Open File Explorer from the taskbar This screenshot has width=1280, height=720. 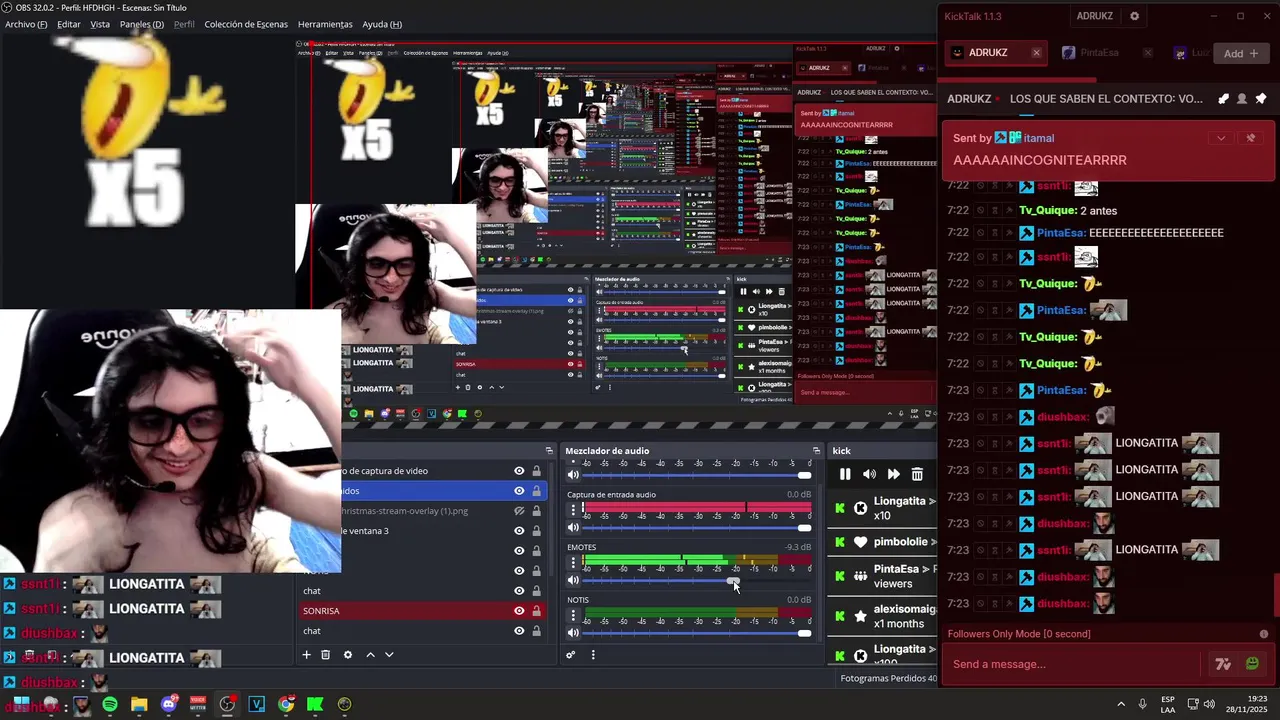point(139,704)
